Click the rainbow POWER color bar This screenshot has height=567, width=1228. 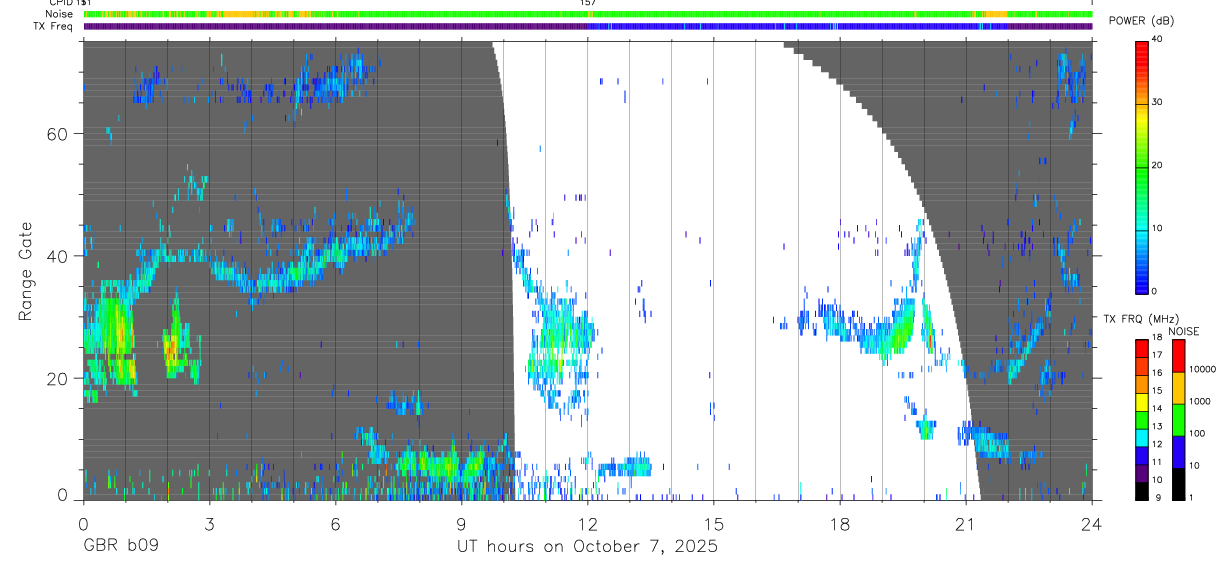click(x=1142, y=166)
